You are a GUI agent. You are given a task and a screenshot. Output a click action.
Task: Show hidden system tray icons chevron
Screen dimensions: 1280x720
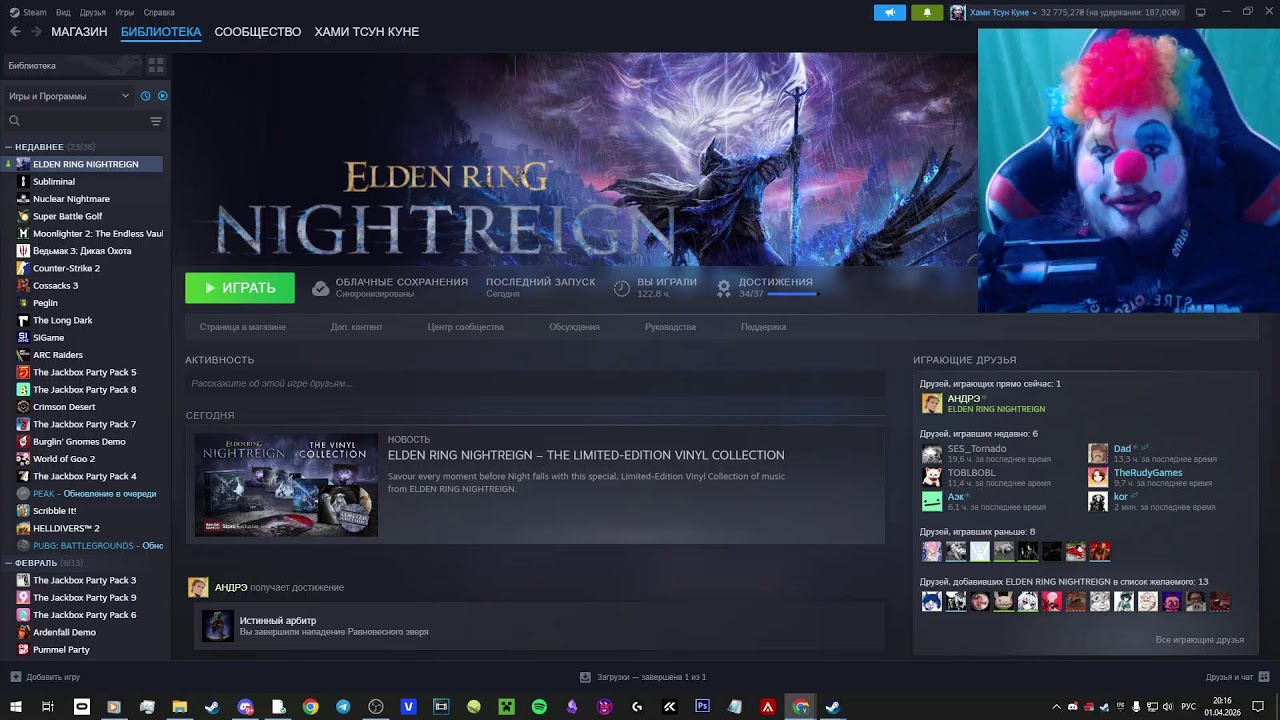[1056, 707]
